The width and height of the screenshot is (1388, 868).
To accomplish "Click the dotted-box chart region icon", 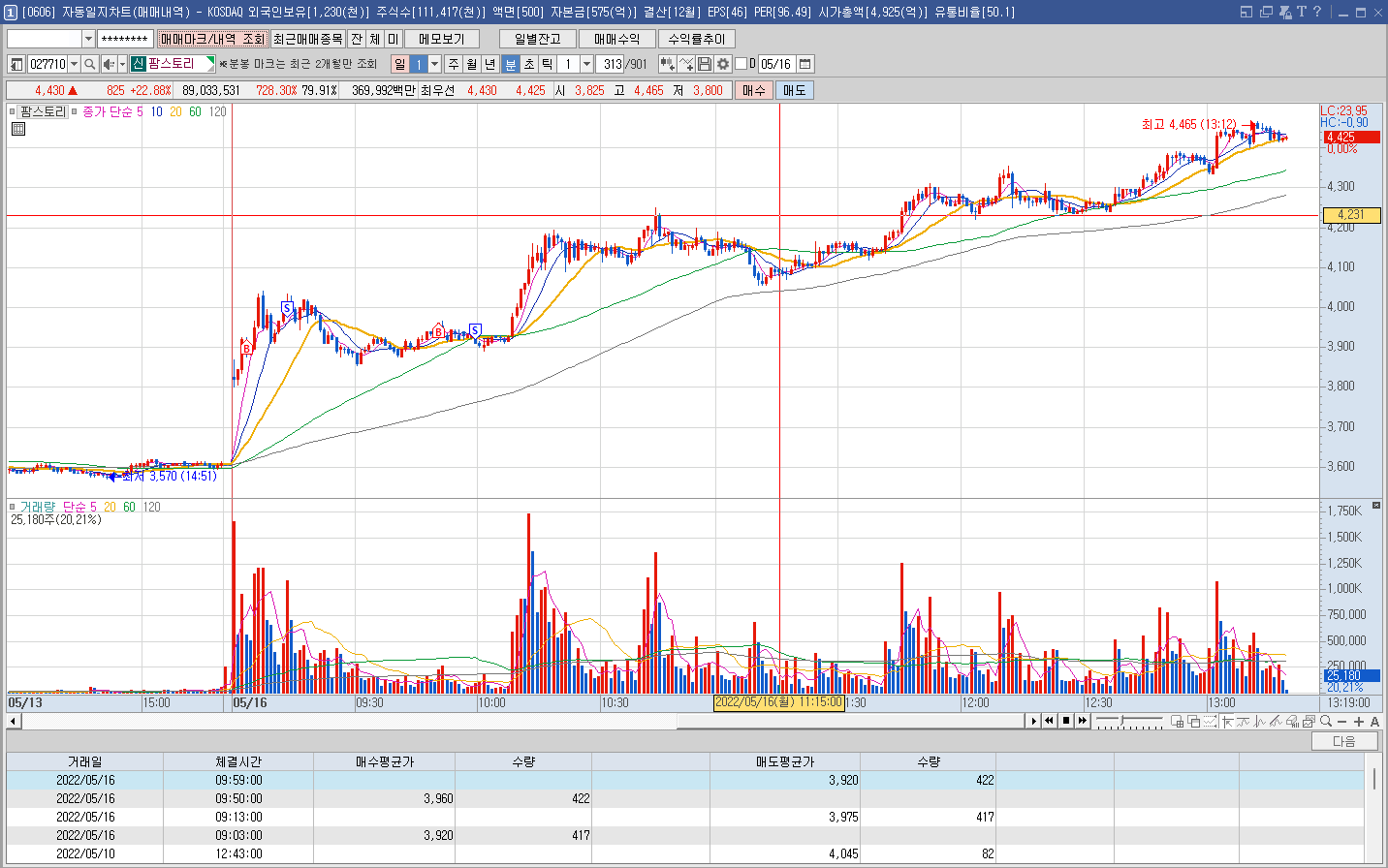I will point(1211,721).
